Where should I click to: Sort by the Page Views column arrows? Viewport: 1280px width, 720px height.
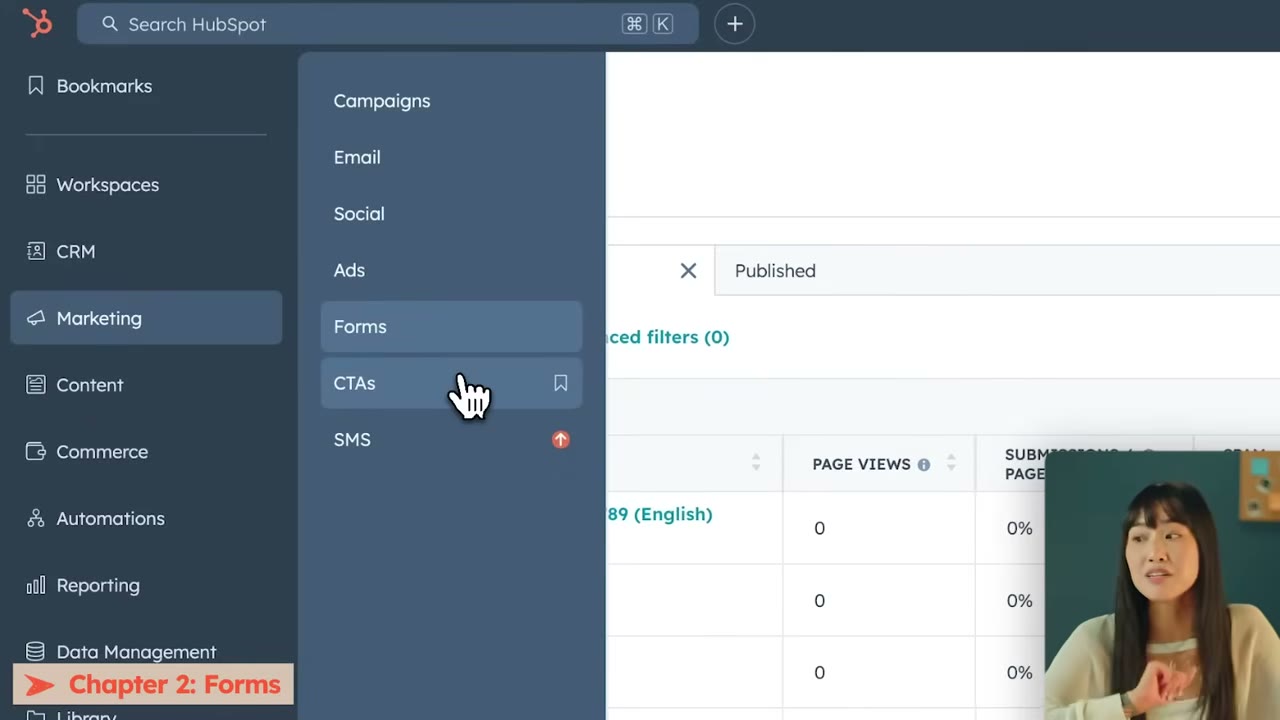[x=951, y=463]
